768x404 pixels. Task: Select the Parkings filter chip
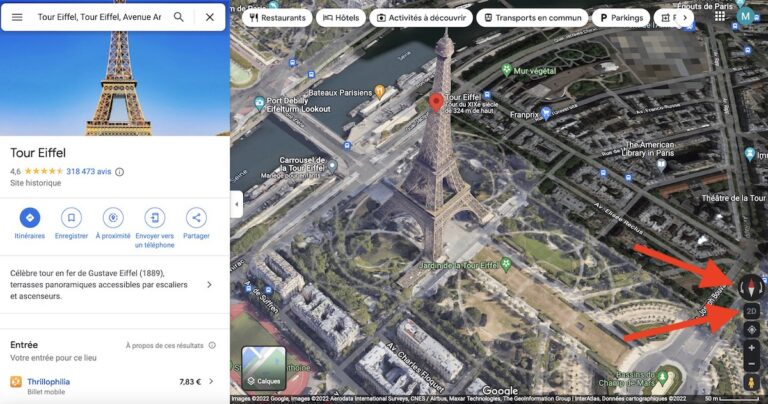(x=621, y=18)
